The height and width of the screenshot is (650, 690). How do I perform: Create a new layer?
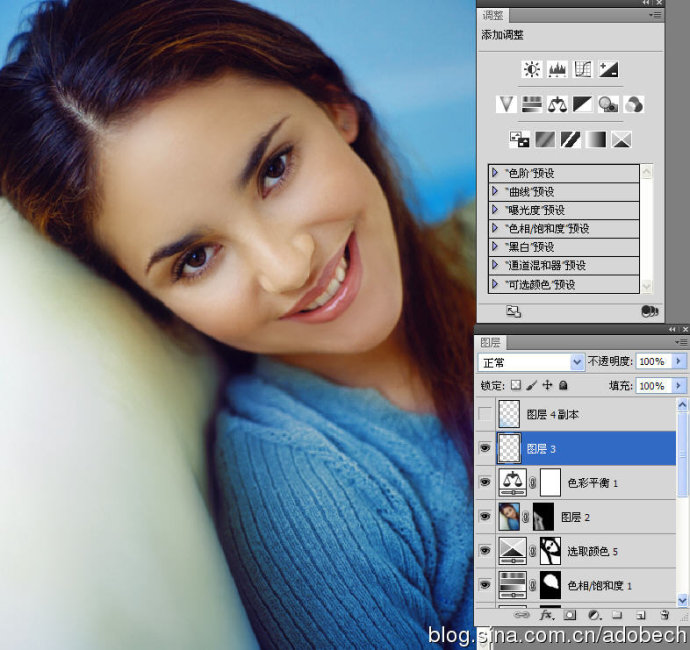(x=641, y=615)
